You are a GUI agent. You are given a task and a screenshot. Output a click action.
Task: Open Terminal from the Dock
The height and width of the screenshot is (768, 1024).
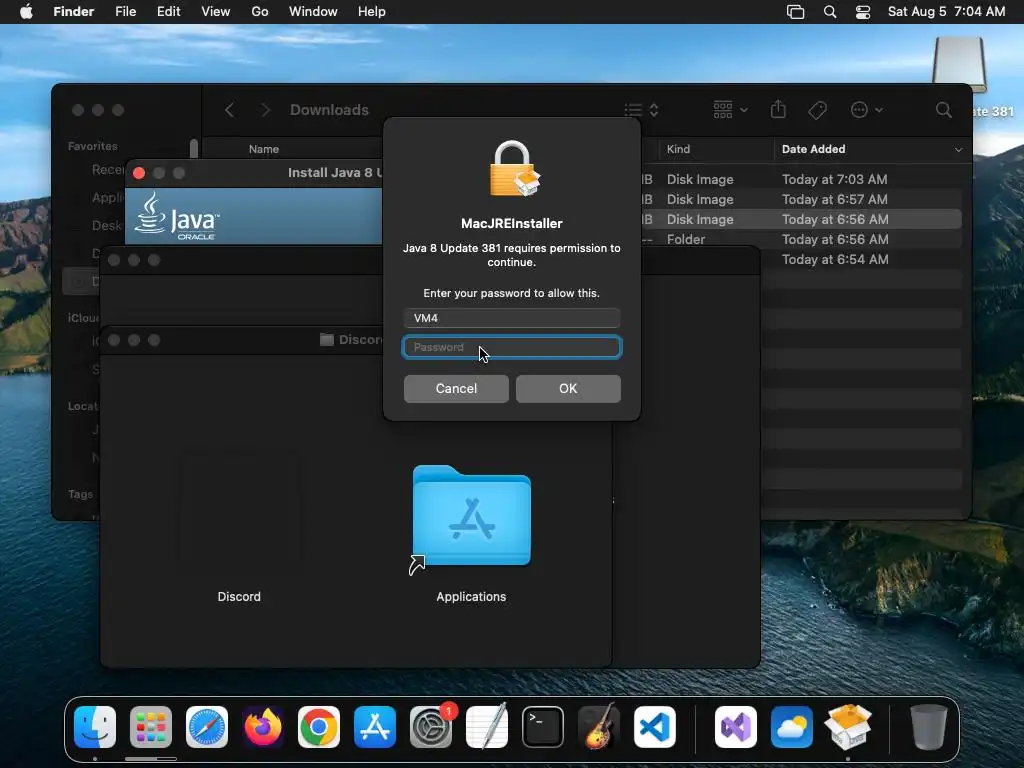point(543,727)
